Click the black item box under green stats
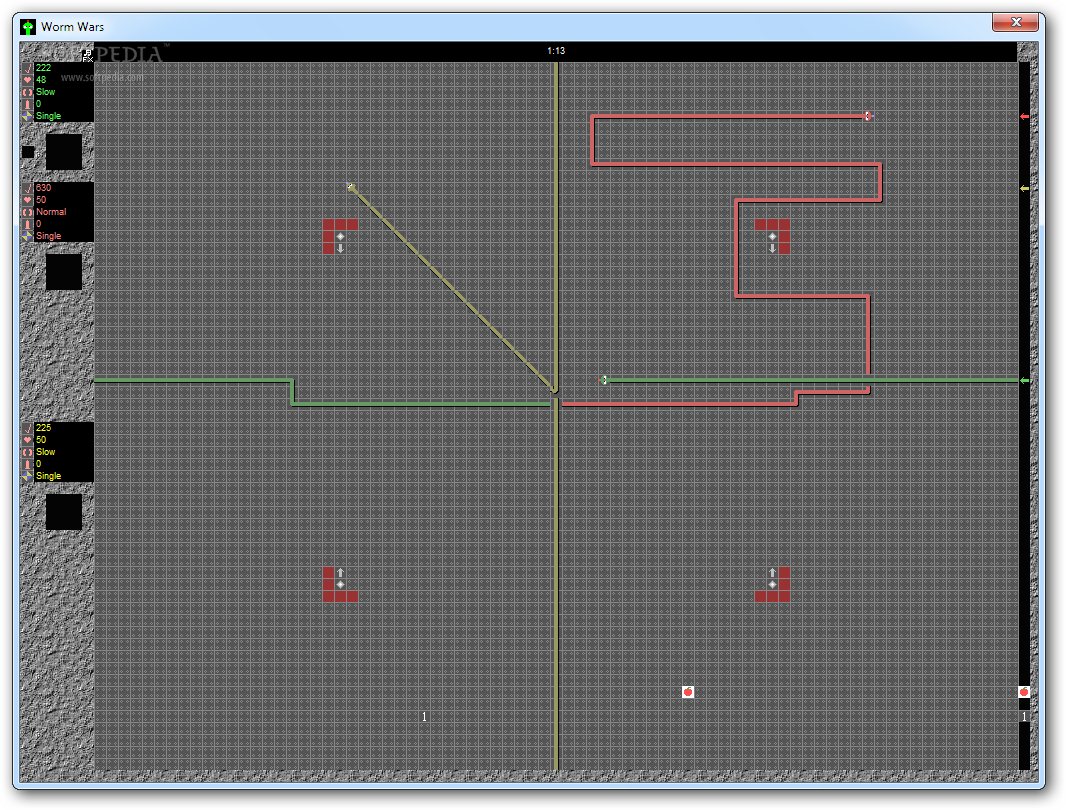 [64, 152]
